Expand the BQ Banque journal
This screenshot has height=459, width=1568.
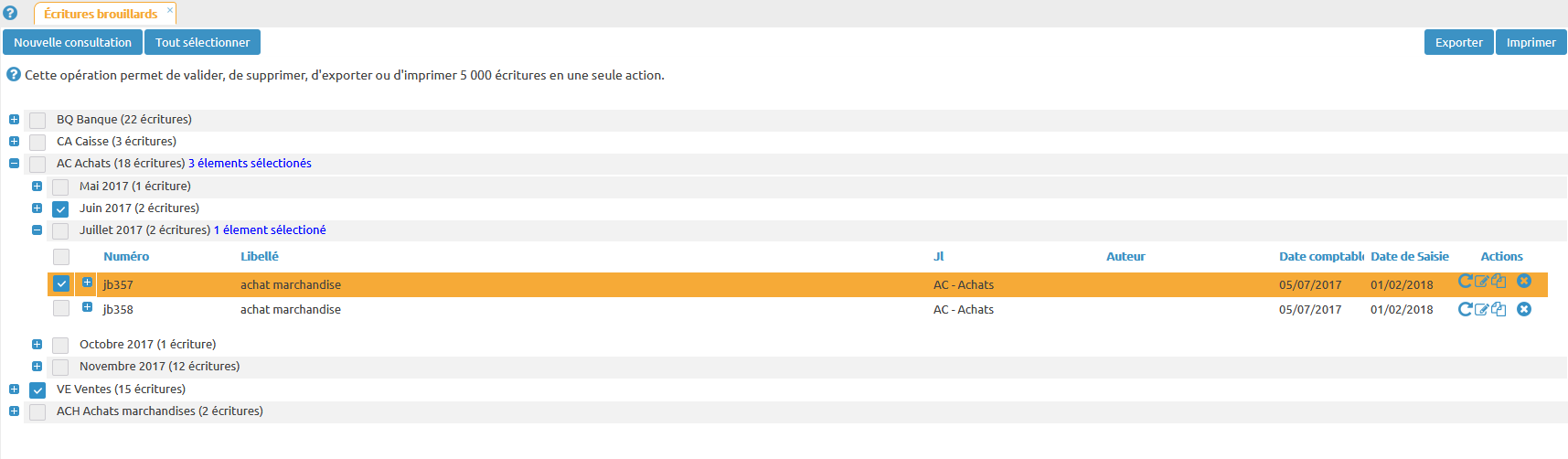coord(14,119)
